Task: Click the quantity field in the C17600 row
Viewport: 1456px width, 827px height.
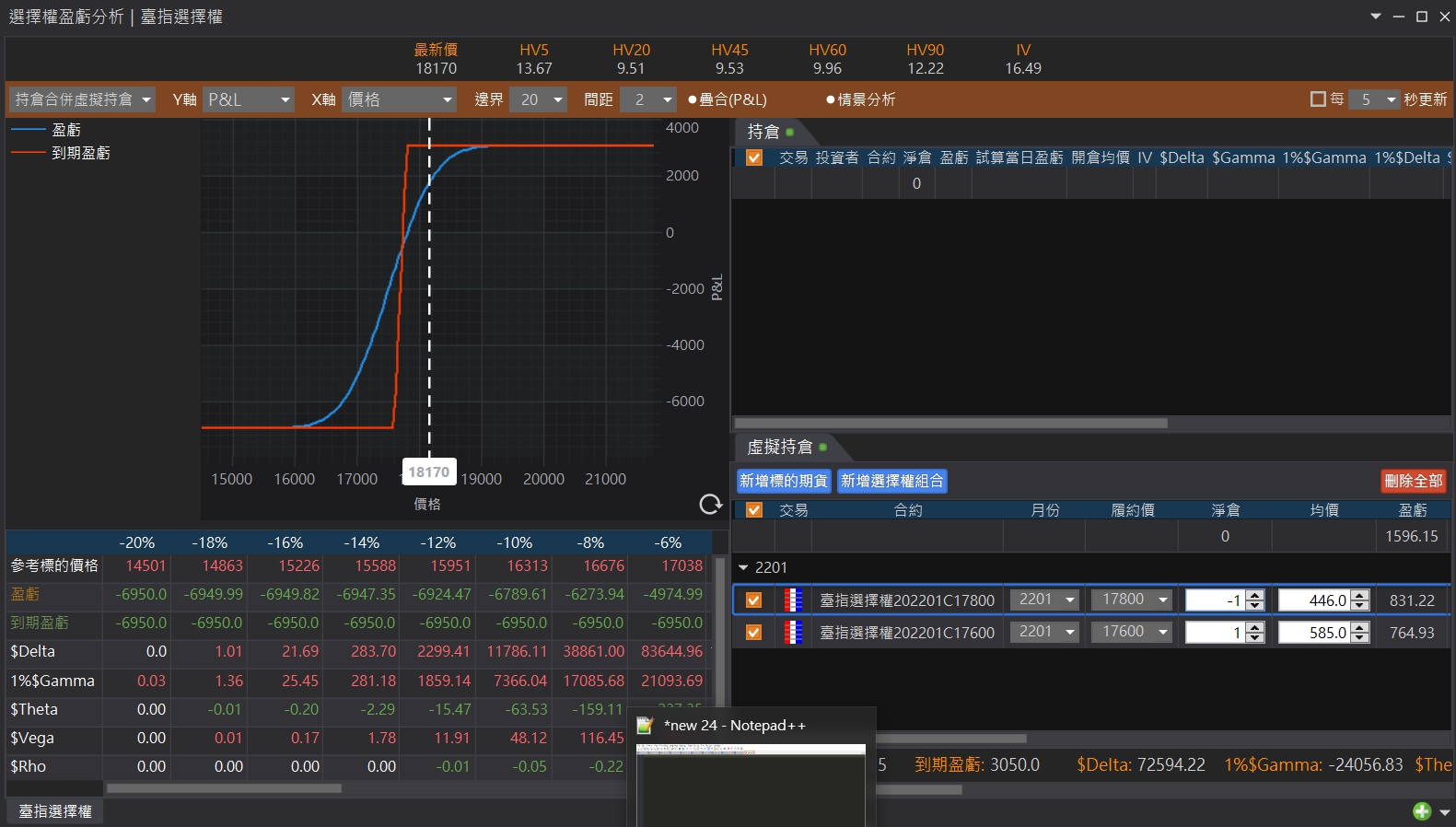Action: pos(1215,633)
